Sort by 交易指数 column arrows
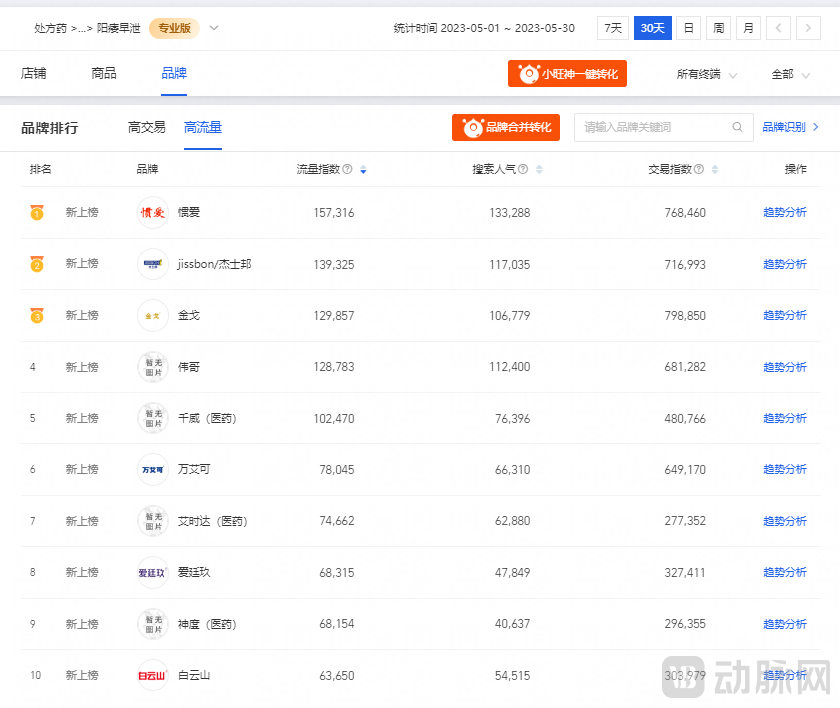840x708 pixels. point(715,170)
